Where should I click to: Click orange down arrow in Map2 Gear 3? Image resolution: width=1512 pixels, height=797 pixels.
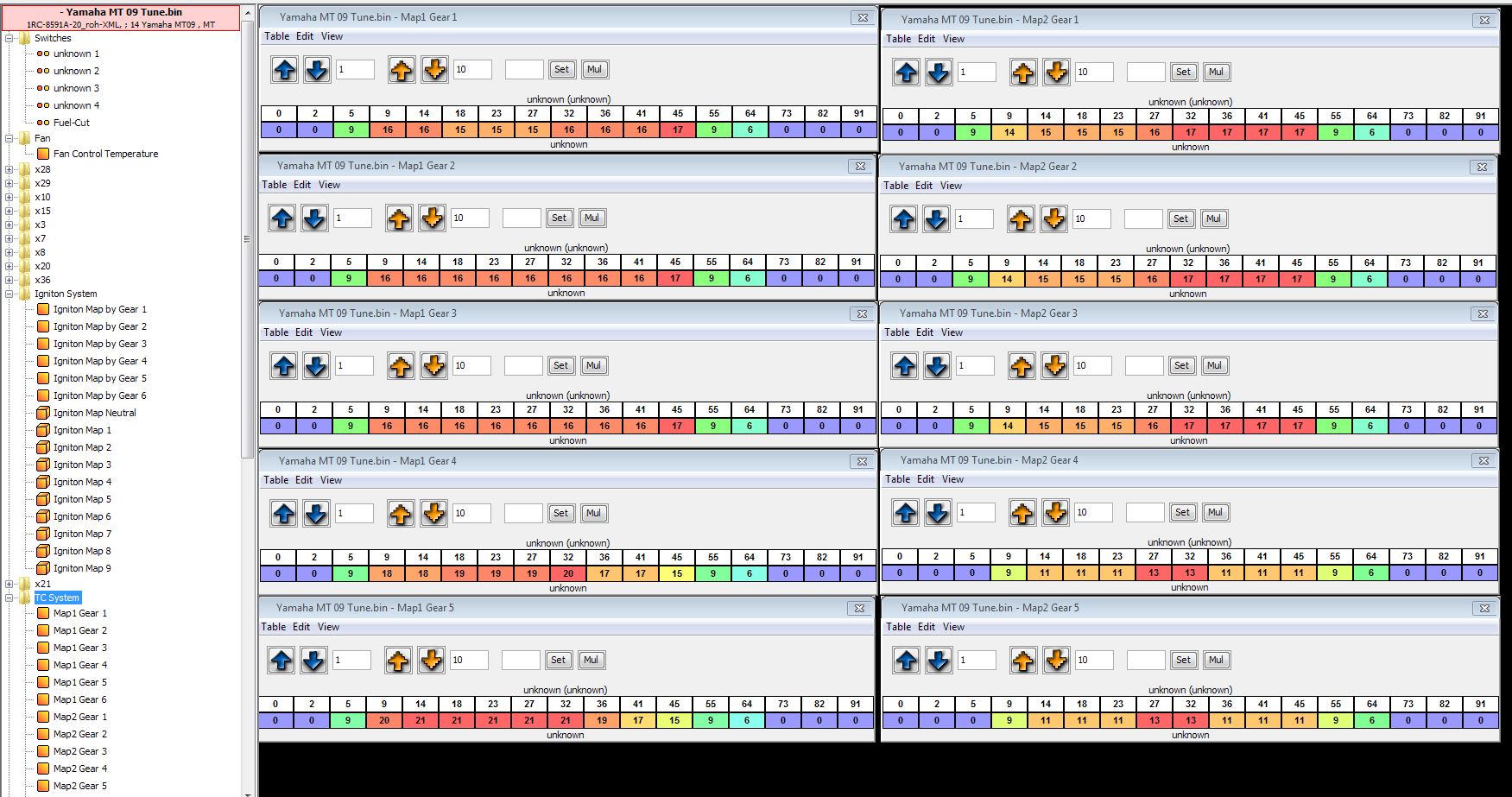coord(1054,366)
